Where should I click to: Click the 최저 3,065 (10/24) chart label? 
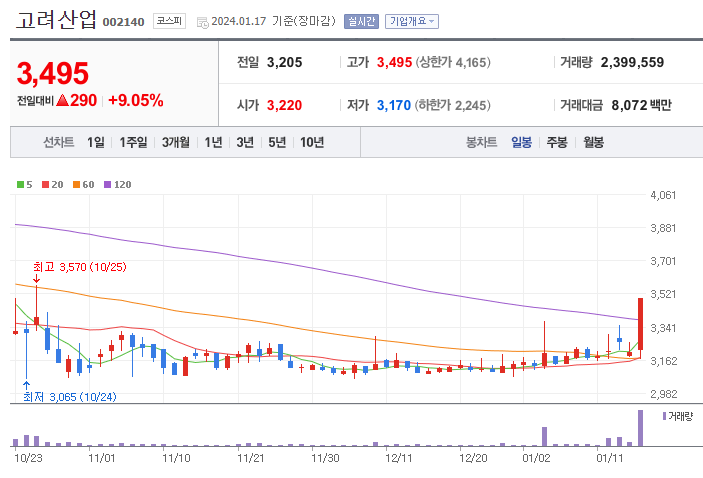point(70,397)
